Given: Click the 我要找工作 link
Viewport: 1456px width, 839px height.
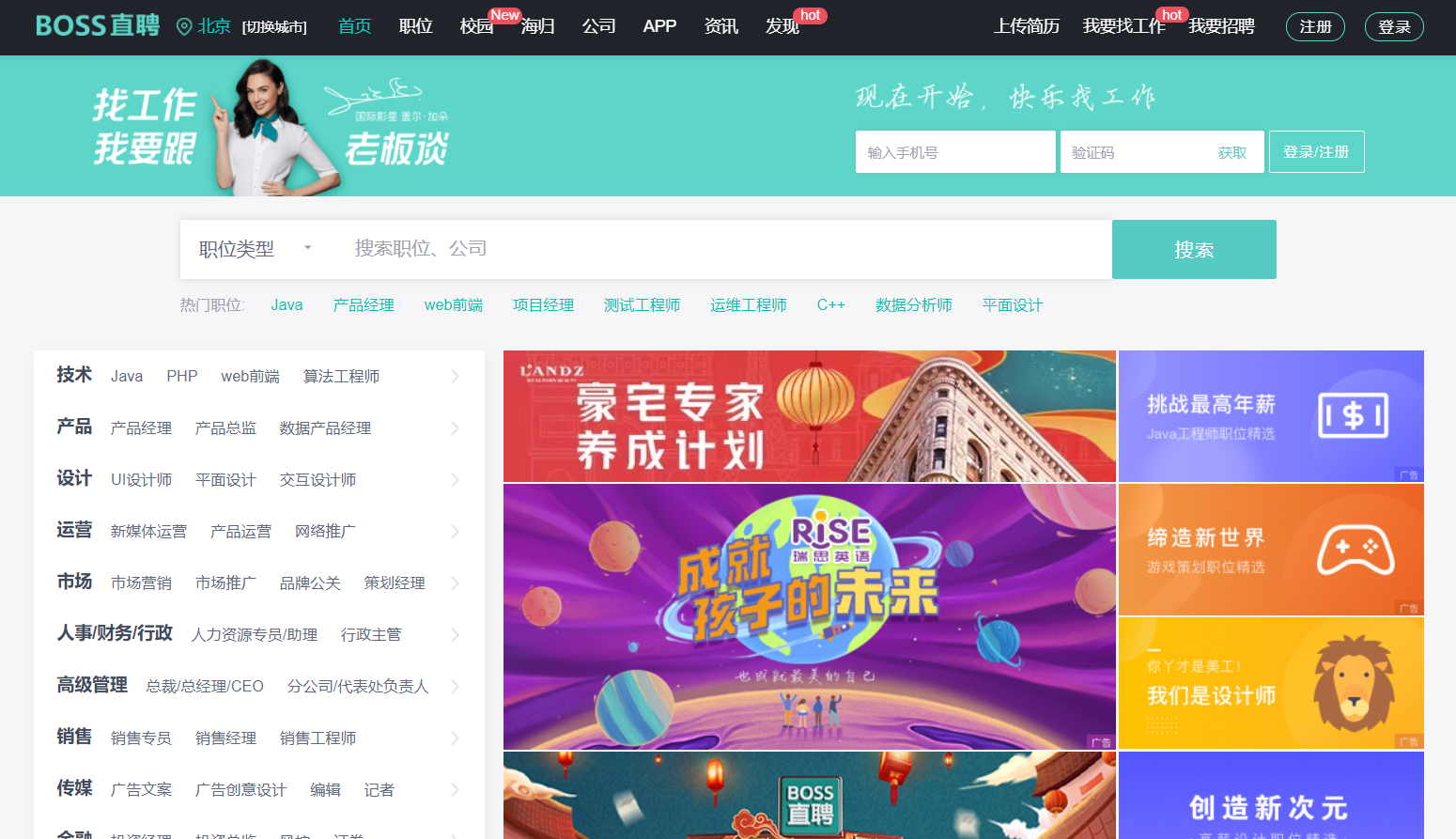Looking at the screenshot, I should point(1123,26).
